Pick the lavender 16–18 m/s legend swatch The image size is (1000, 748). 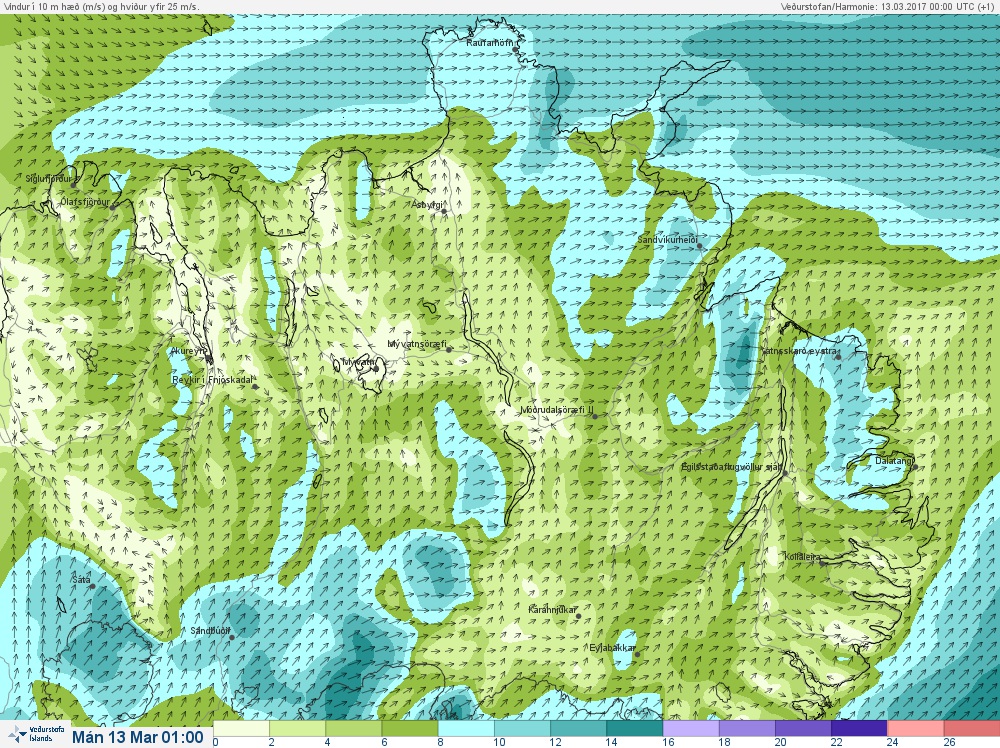pyautogui.click(x=691, y=728)
